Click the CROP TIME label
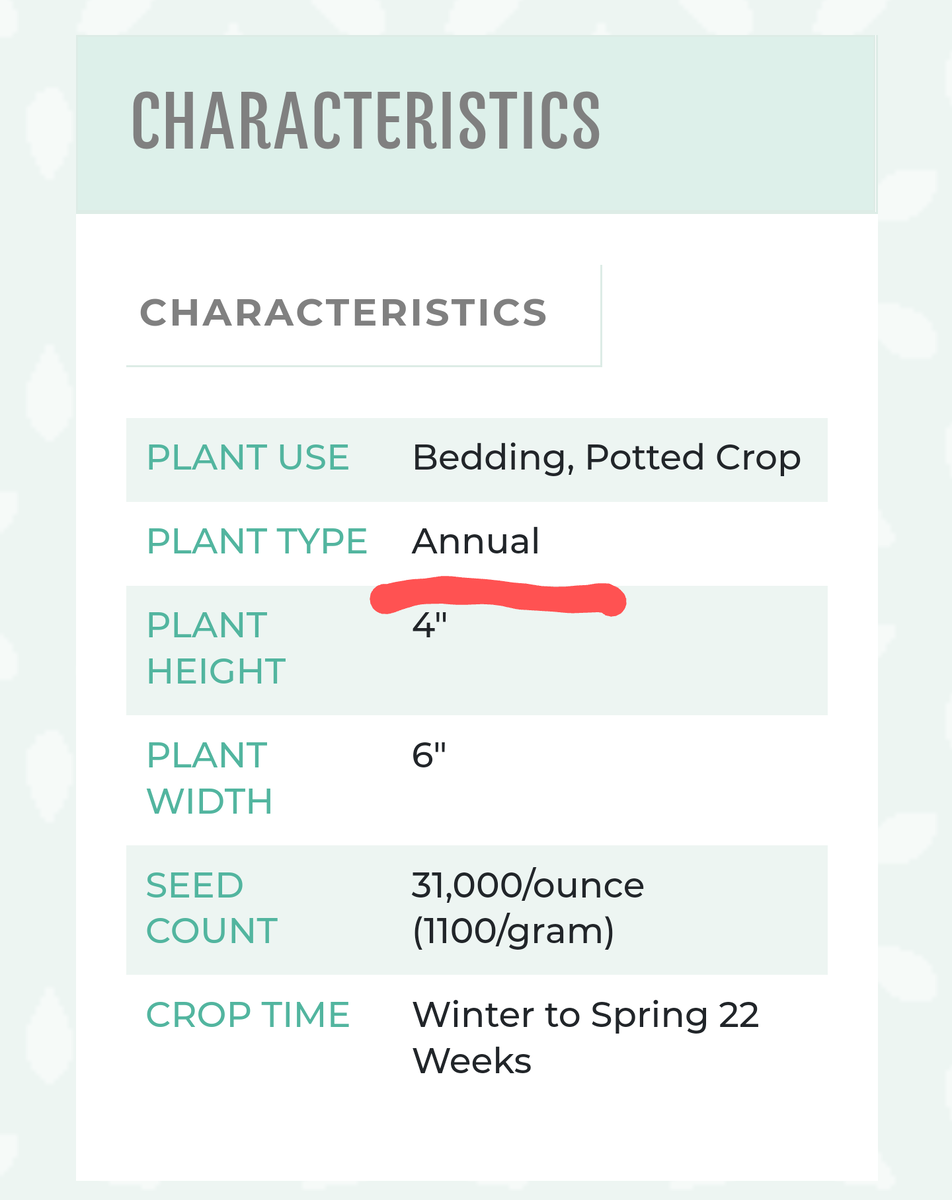This screenshot has width=952, height=1200. coord(248,1015)
